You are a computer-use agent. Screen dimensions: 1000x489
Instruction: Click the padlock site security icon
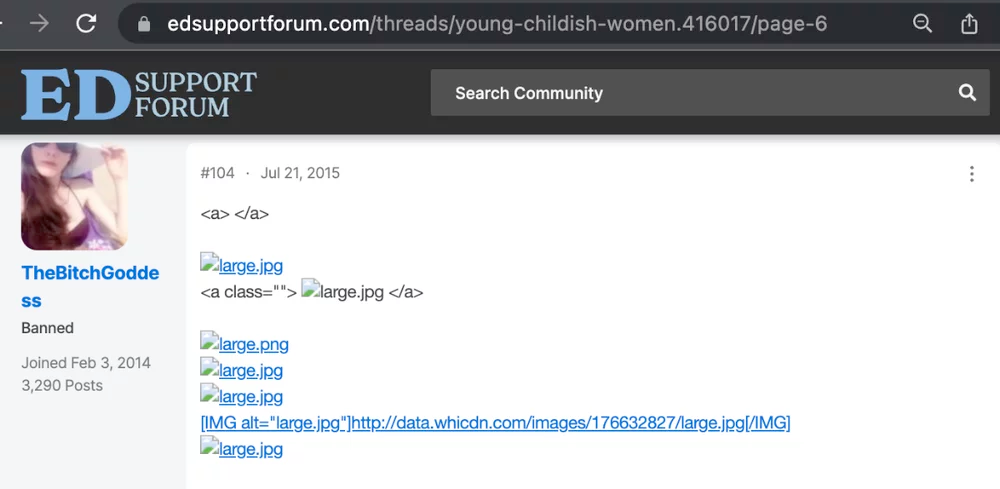click(x=144, y=24)
